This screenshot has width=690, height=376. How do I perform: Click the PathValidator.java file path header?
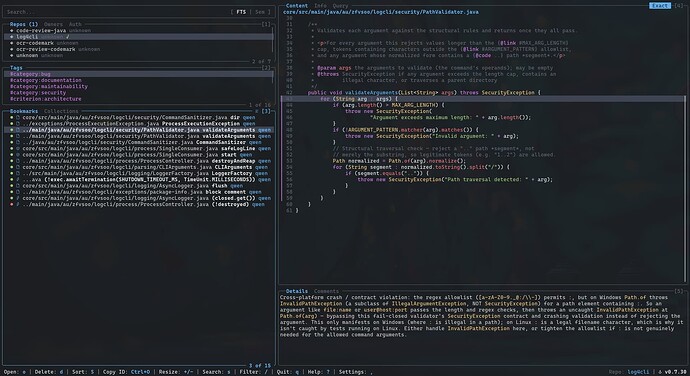click(381, 12)
